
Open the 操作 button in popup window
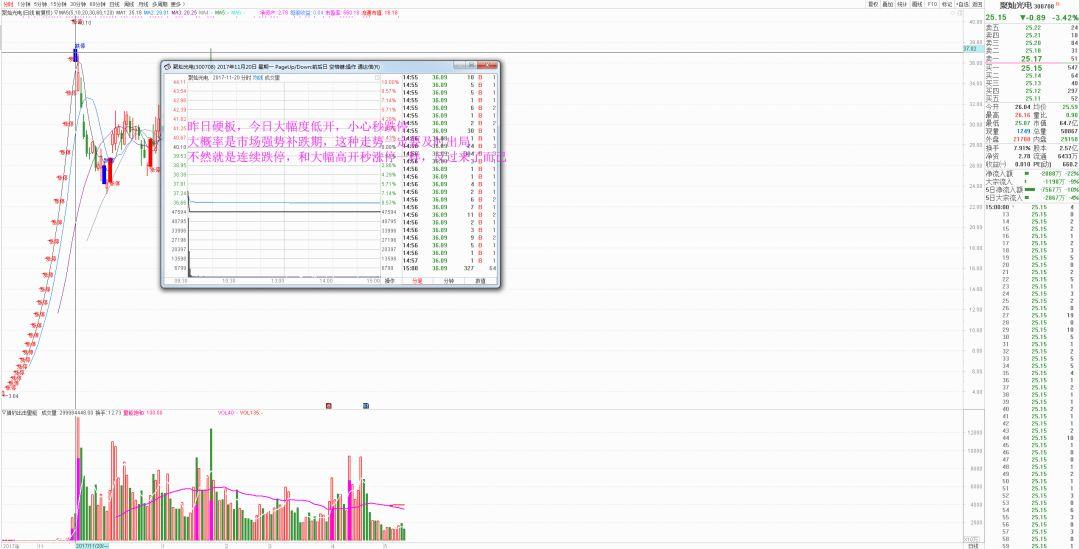[390, 281]
